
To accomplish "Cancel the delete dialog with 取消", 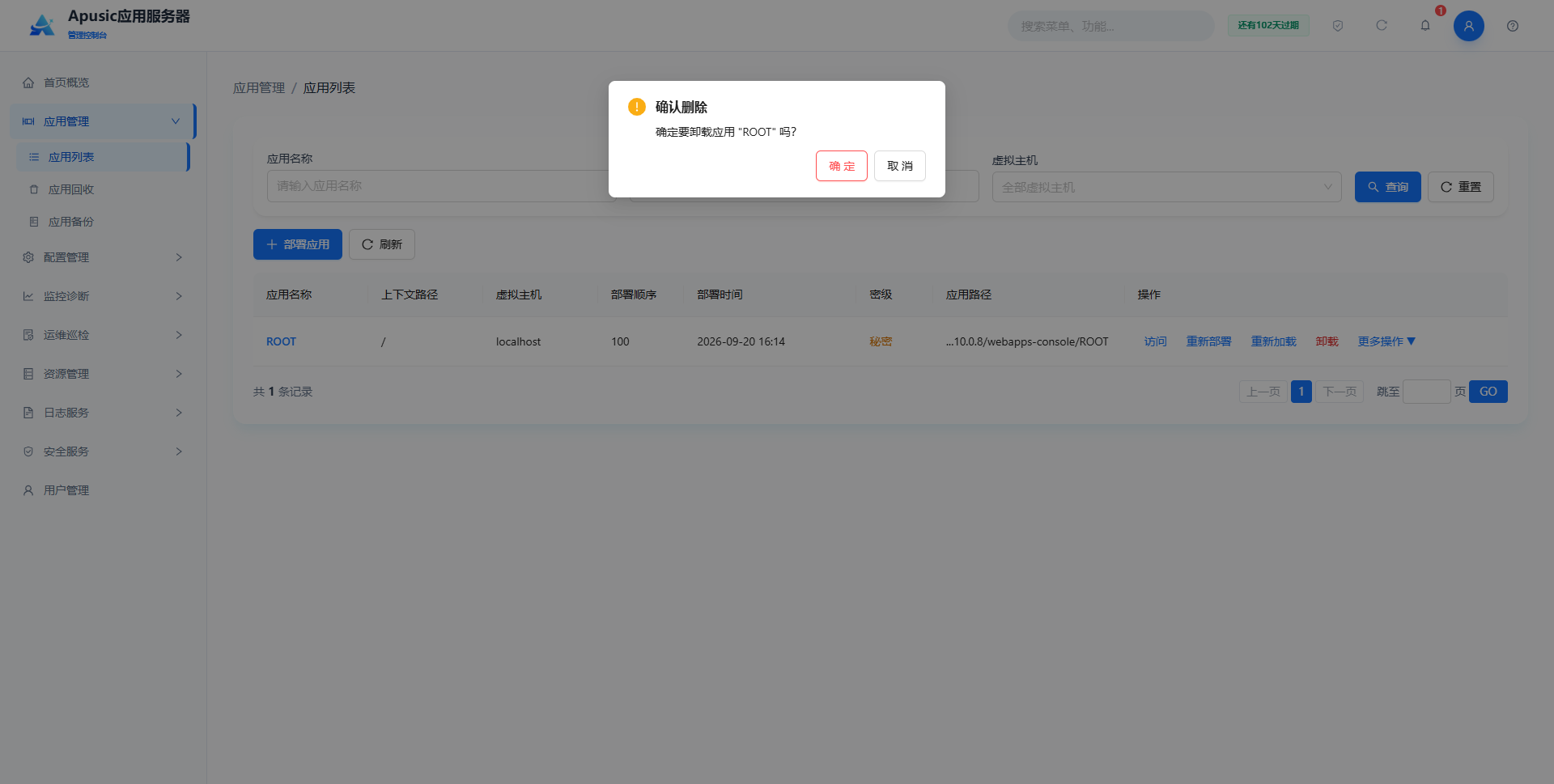I will (899, 166).
